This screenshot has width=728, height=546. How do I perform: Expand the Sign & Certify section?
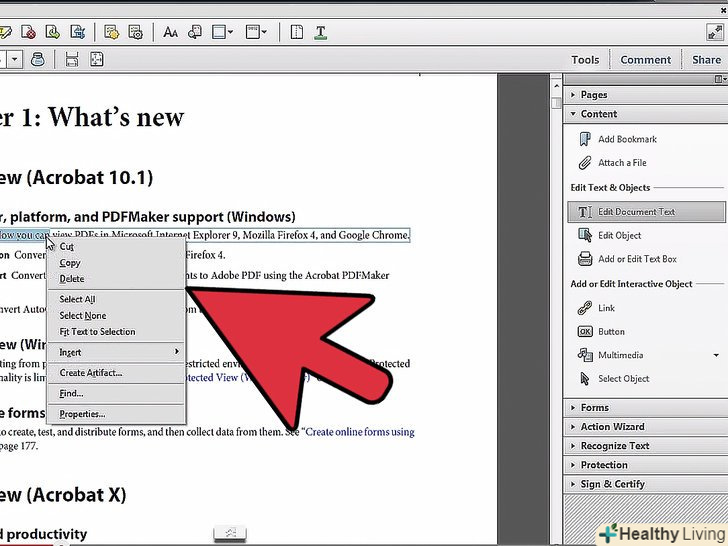(x=645, y=484)
